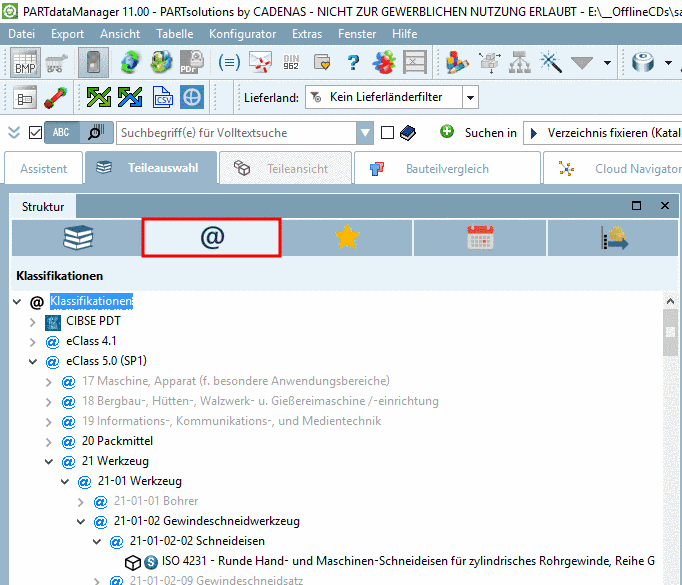Image resolution: width=682 pixels, height=585 pixels.
Task: Open the catalogs stack view in Struktur
Action: click(77, 238)
